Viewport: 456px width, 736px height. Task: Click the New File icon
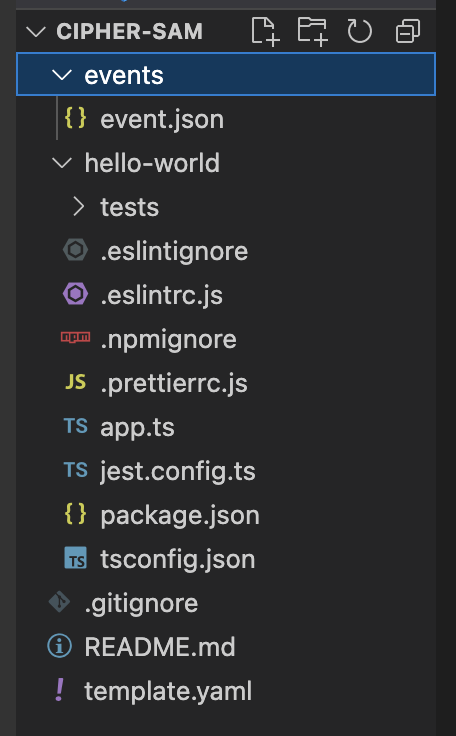click(265, 31)
